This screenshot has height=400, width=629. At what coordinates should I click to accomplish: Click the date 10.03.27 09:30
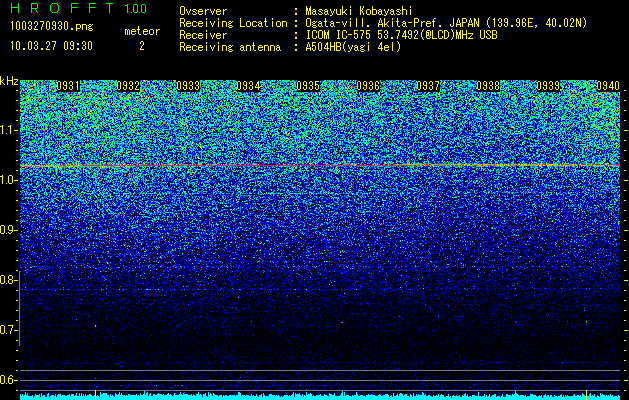point(51,46)
